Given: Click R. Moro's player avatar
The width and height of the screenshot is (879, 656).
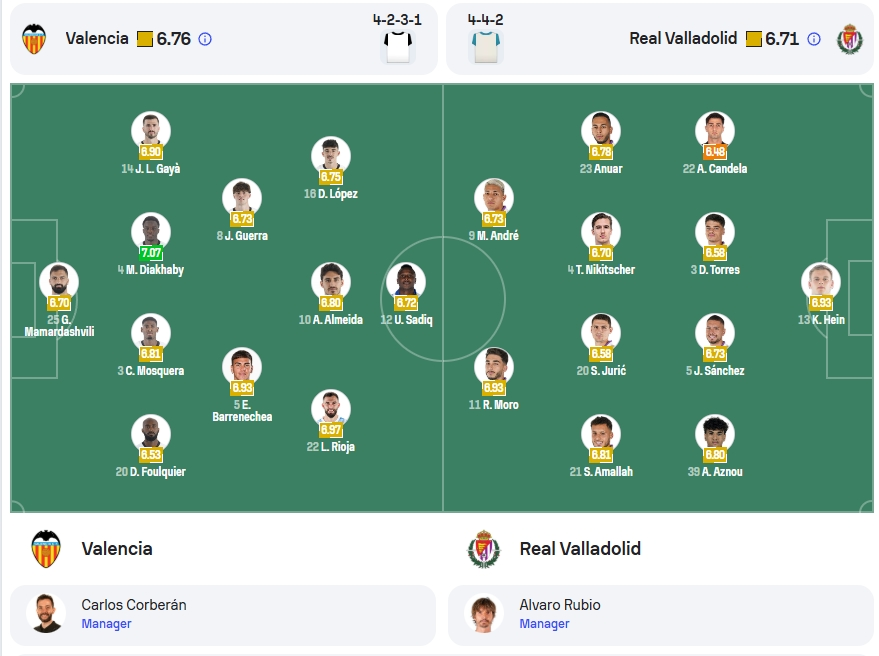Looking at the screenshot, I should [493, 367].
